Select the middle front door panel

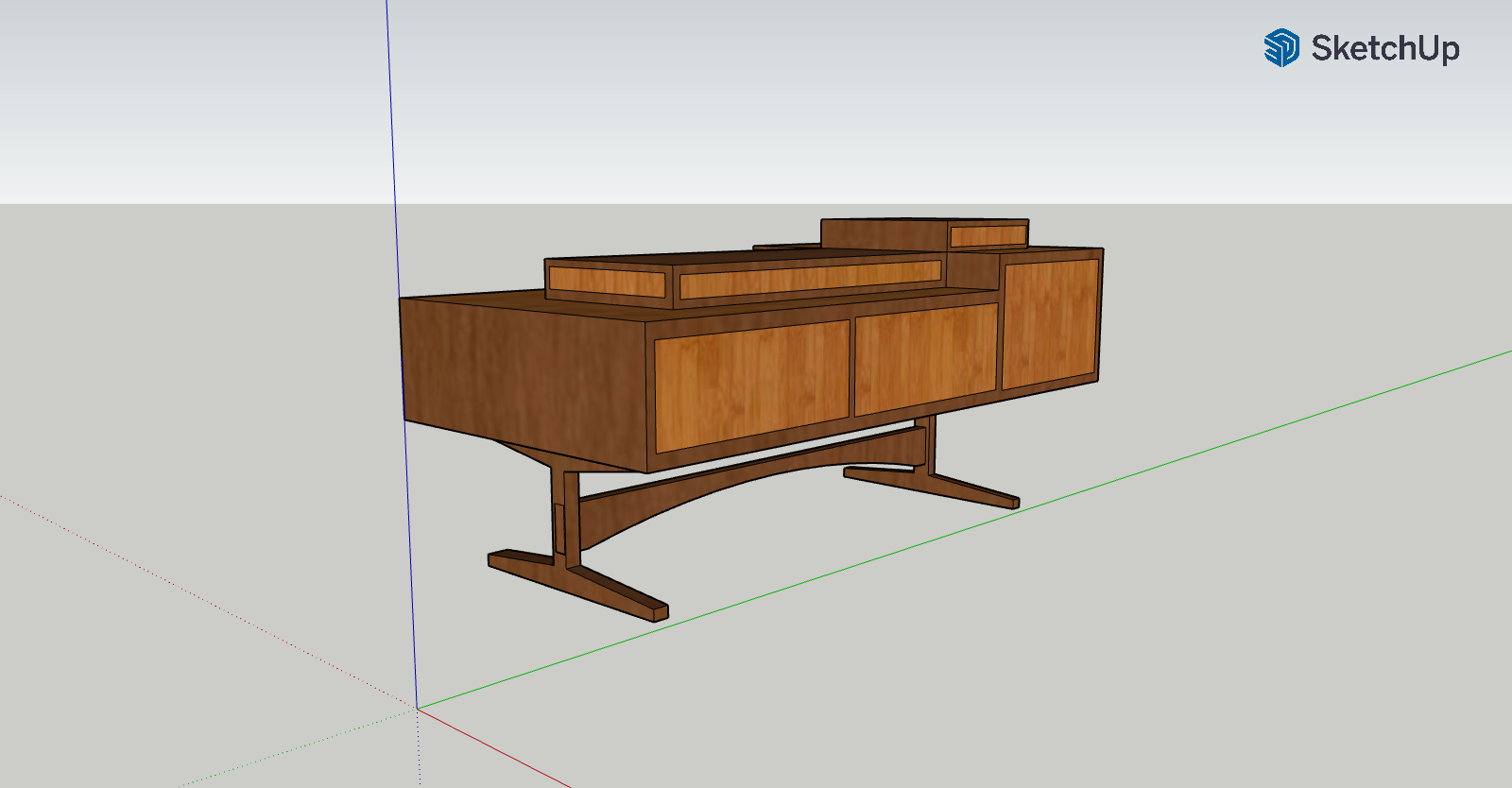pyautogui.click(x=926, y=360)
